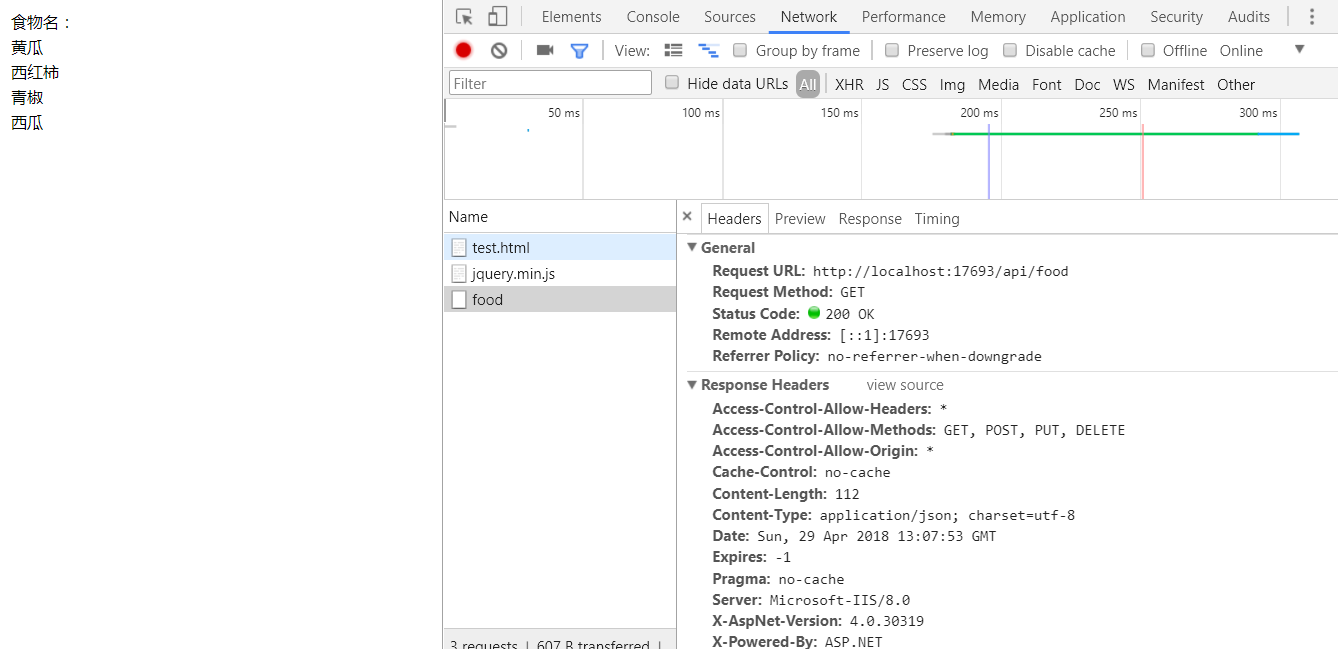
Task: Collapse the General headers section
Action: (x=692, y=247)
